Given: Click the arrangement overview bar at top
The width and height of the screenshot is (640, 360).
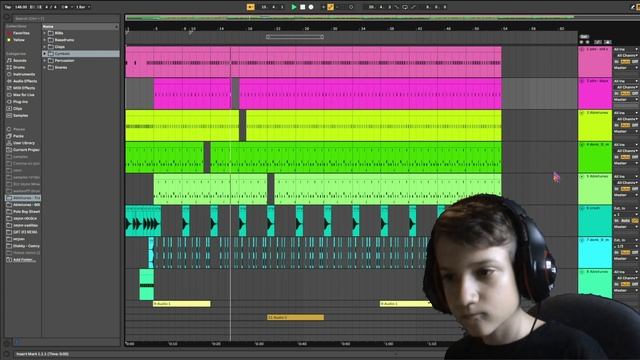Looking at the screenshot, I should (x=349, y=18).
